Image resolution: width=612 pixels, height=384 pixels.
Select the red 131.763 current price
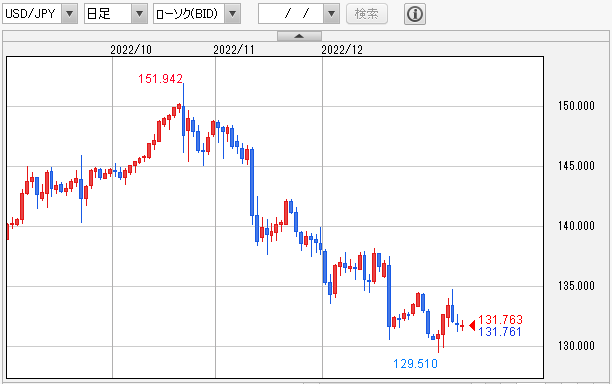(x=500, y=320)
